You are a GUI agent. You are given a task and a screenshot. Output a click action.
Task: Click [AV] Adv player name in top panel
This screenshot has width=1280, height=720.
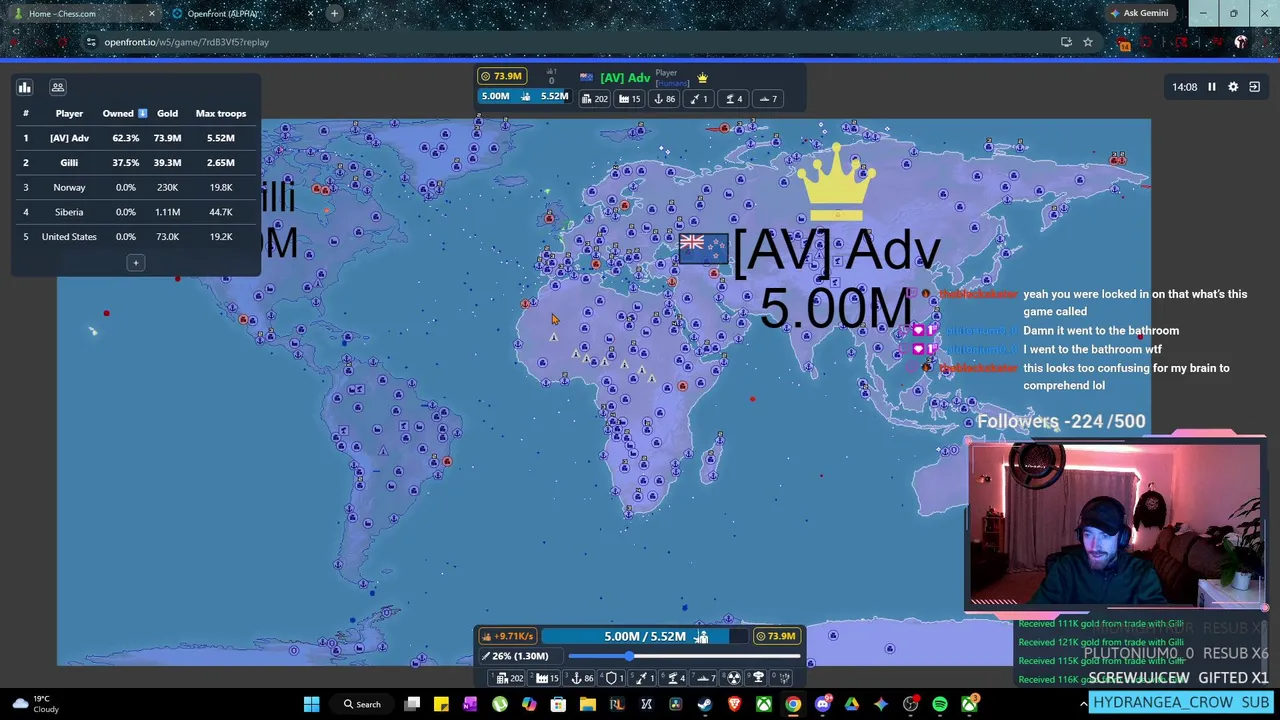pos(625,78)
